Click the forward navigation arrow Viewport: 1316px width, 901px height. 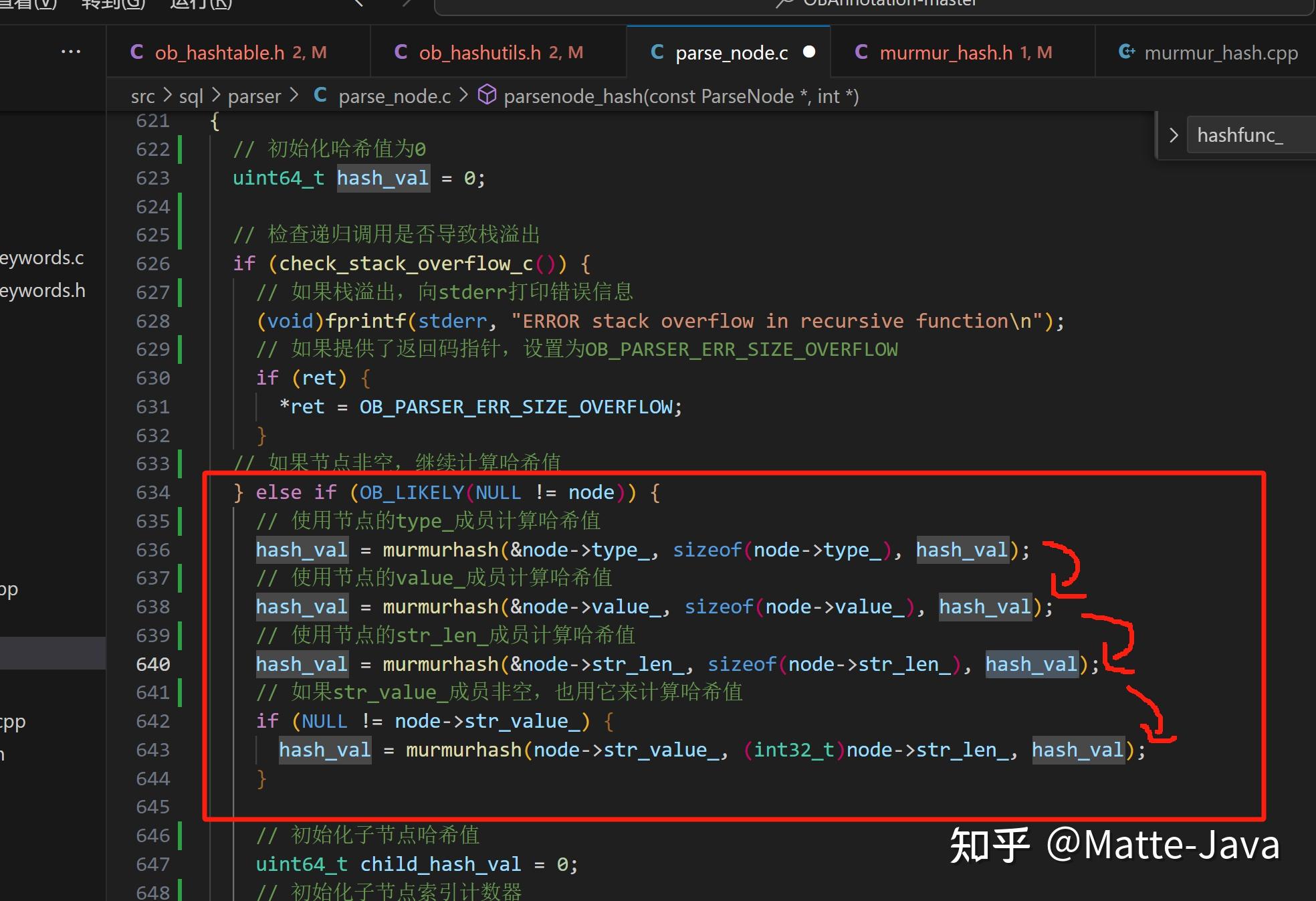point(407,4)
